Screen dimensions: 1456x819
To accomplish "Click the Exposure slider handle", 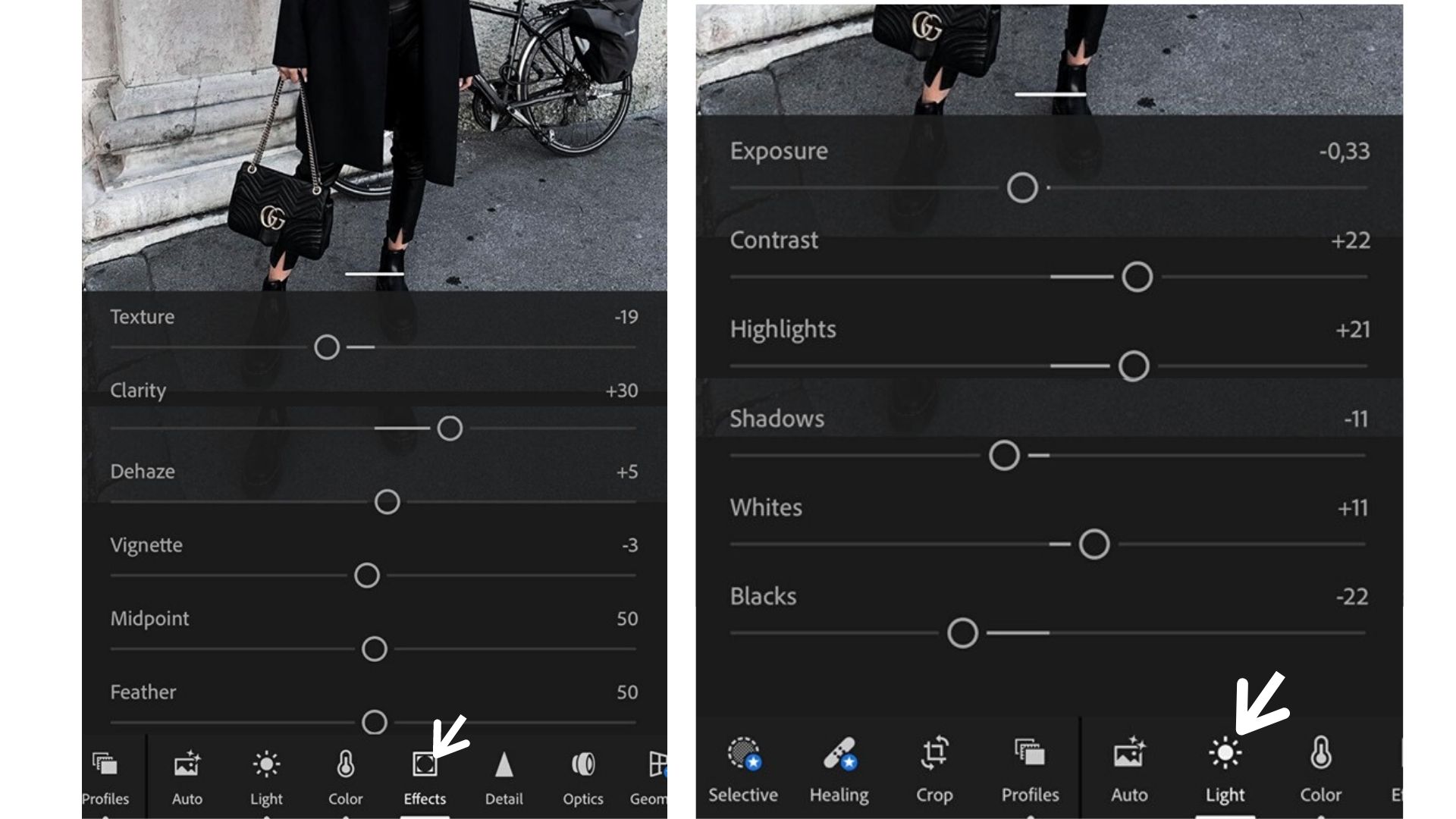I will (x=1022, y=187).
